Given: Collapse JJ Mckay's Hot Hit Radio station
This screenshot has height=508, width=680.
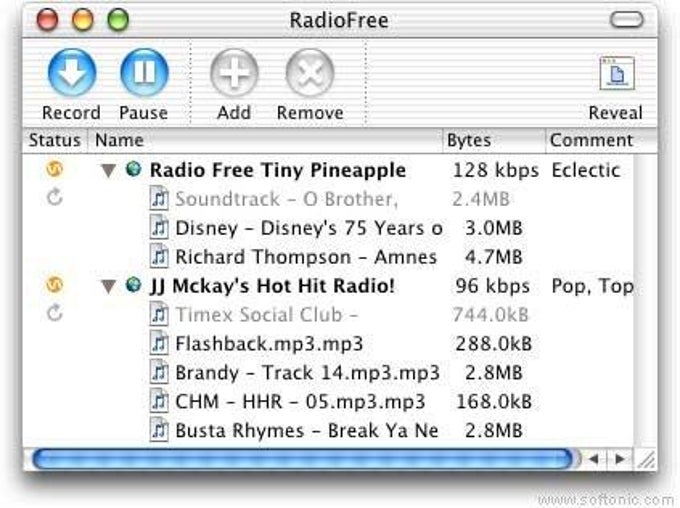Looking at the screenshot, I should (108, 286).
